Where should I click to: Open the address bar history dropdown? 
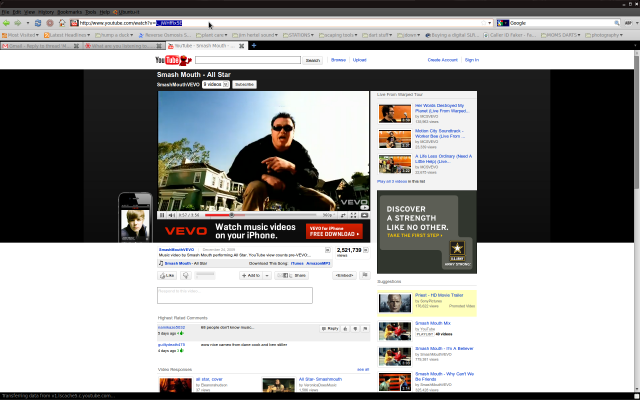tap(490, 23)
